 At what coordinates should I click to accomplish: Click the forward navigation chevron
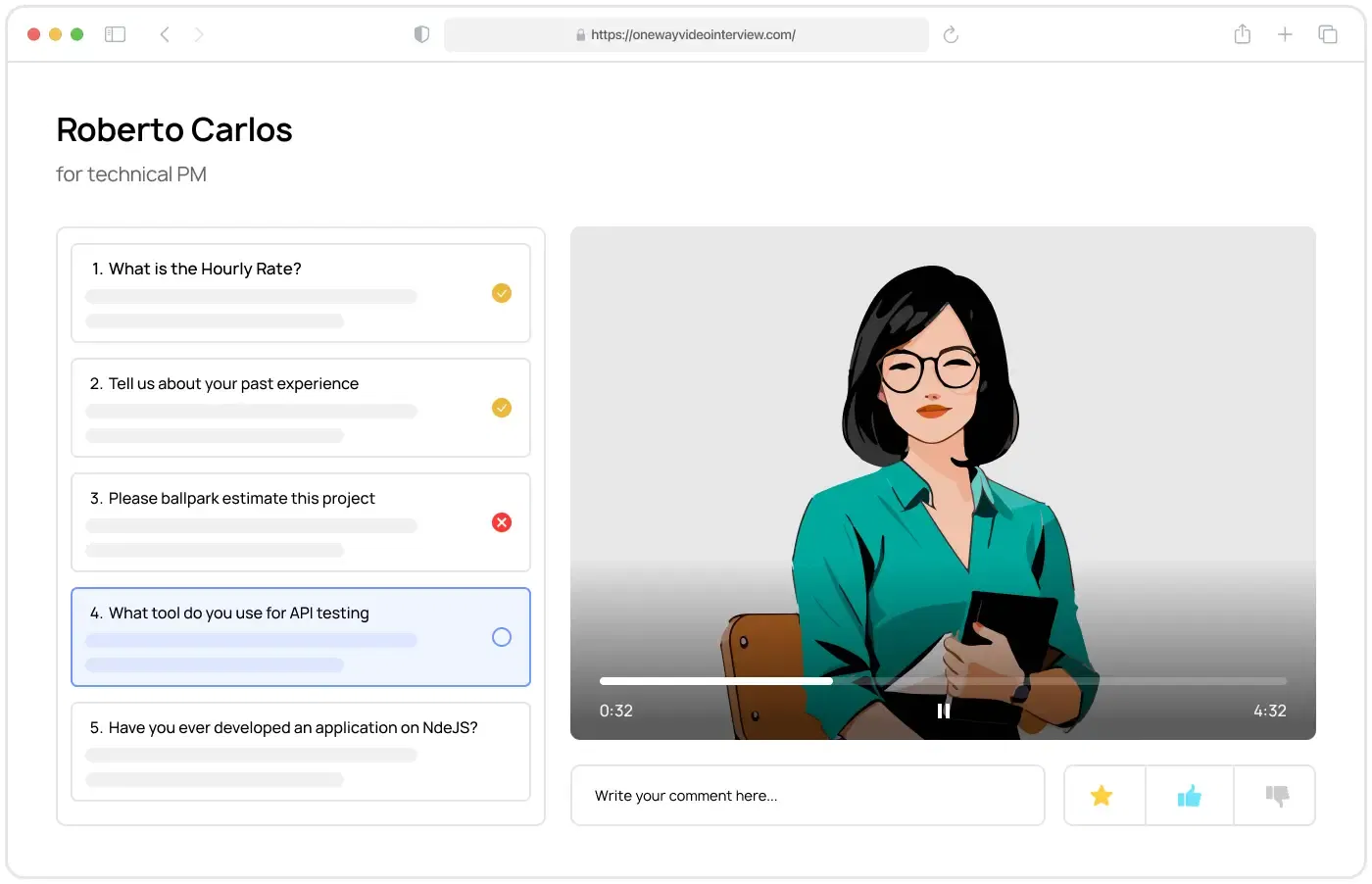pos(199,33)
